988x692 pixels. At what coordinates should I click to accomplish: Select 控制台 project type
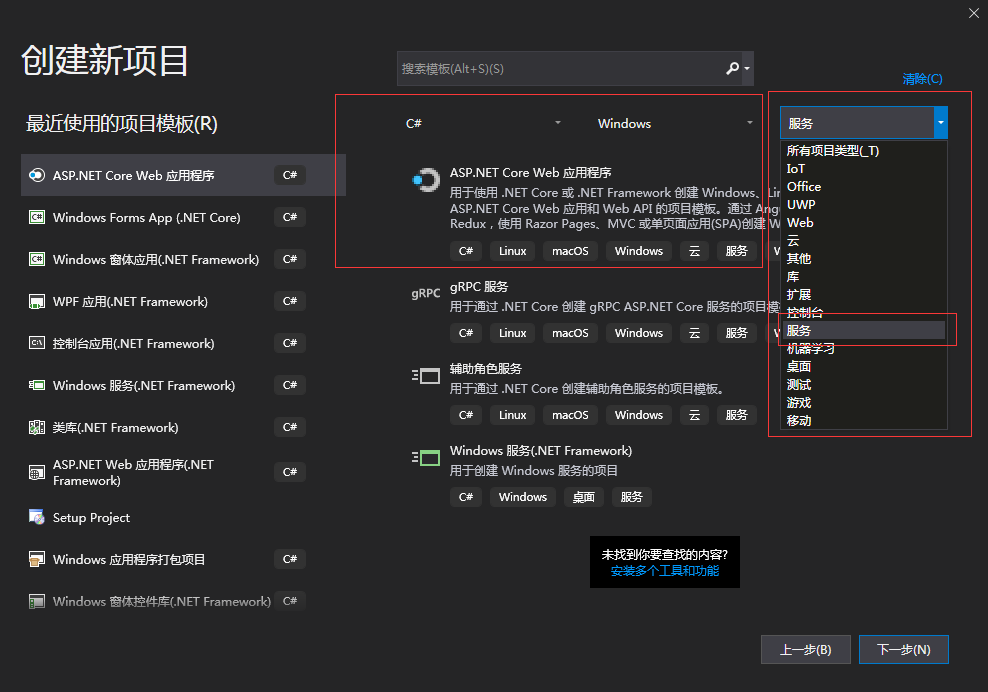(x=863, y=313)
